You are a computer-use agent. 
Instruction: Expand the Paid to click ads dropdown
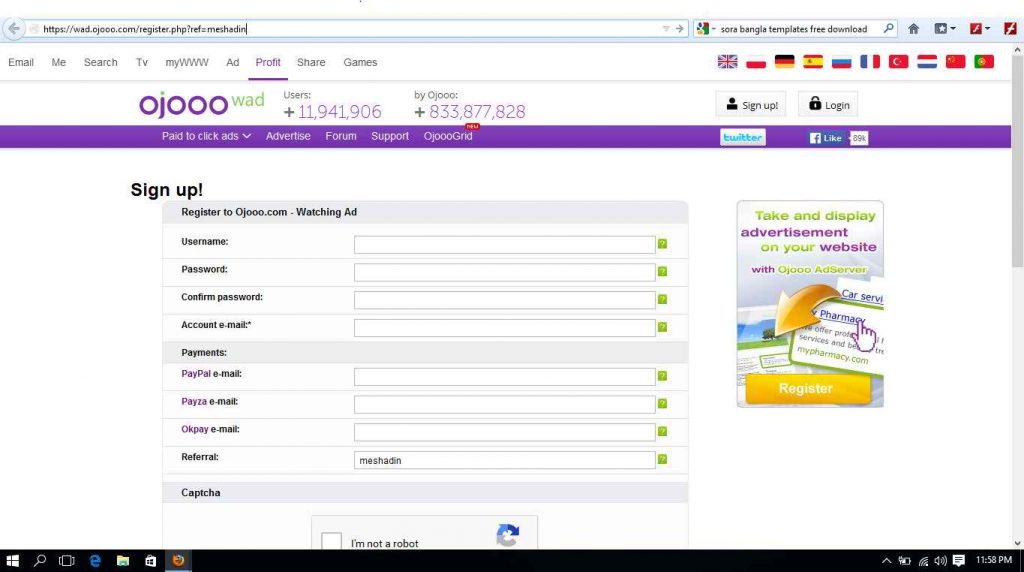(x=206, y=136)
